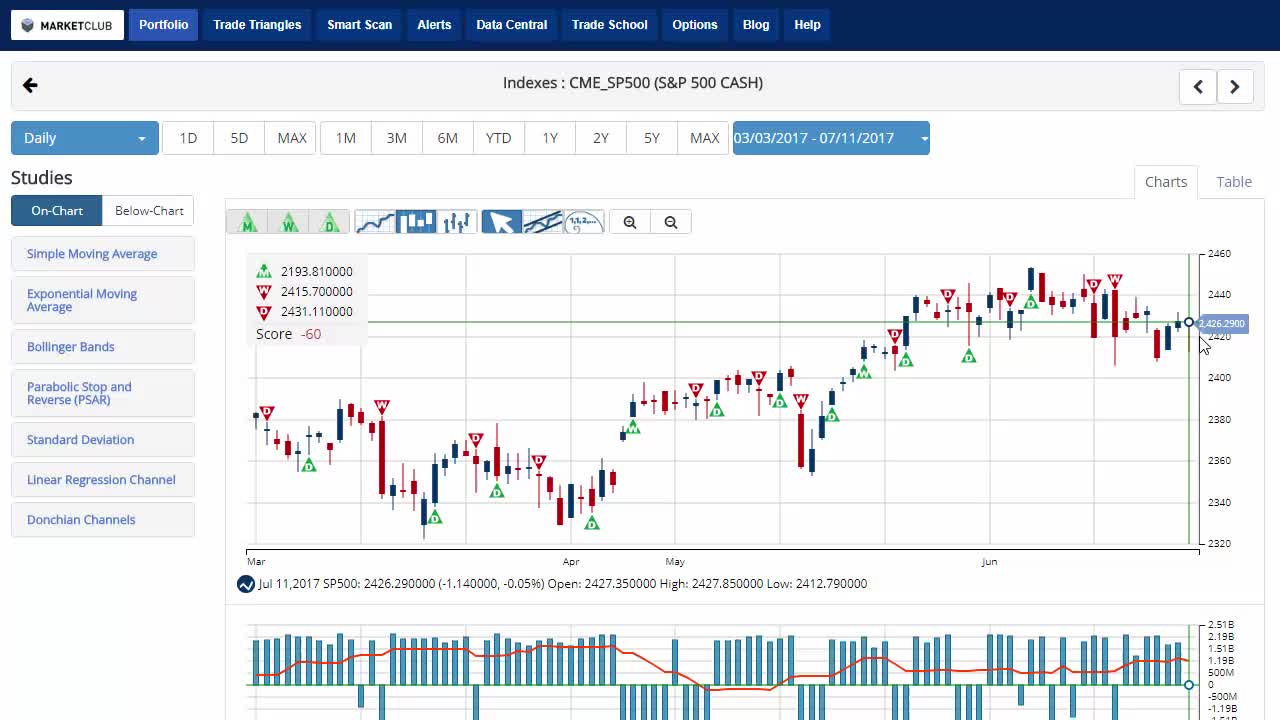This screenshot has width=1280, height=720.
Task: Go to previous symbol
Action: (x=1198, y=87)
